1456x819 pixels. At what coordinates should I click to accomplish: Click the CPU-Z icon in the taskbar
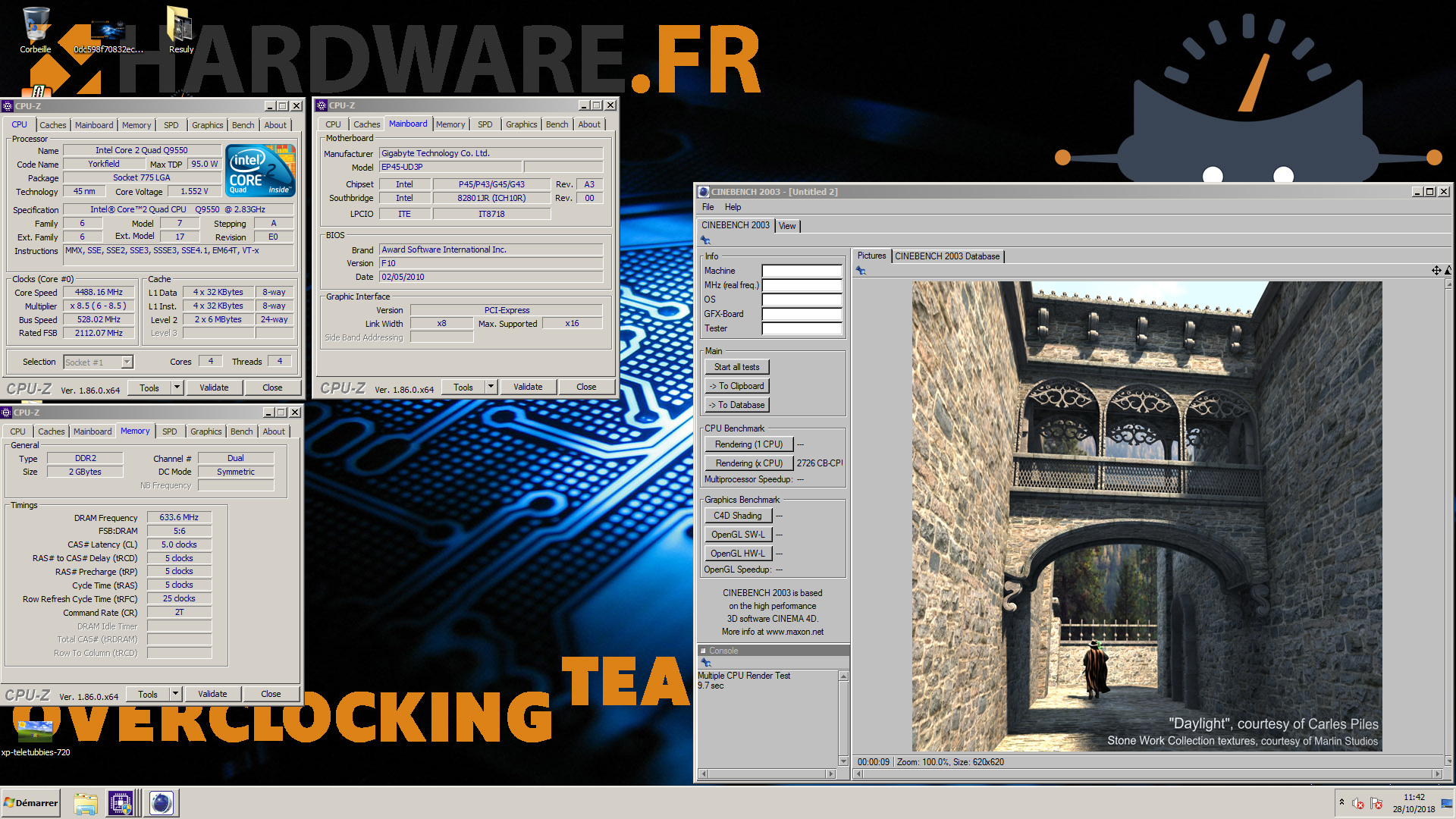coord(121,803)
